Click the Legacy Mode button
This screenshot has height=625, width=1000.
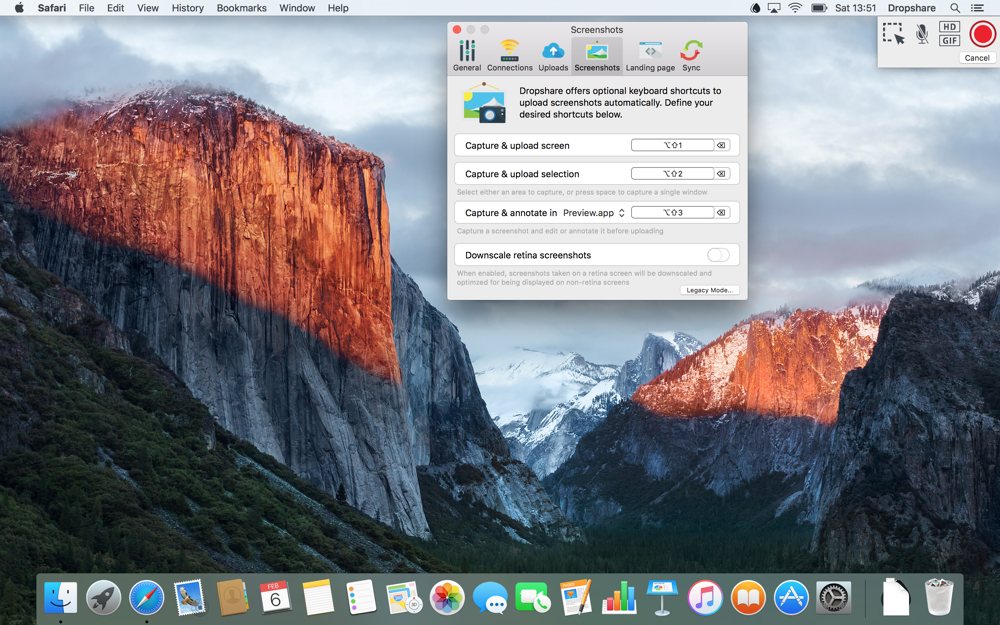pos(710,290)
